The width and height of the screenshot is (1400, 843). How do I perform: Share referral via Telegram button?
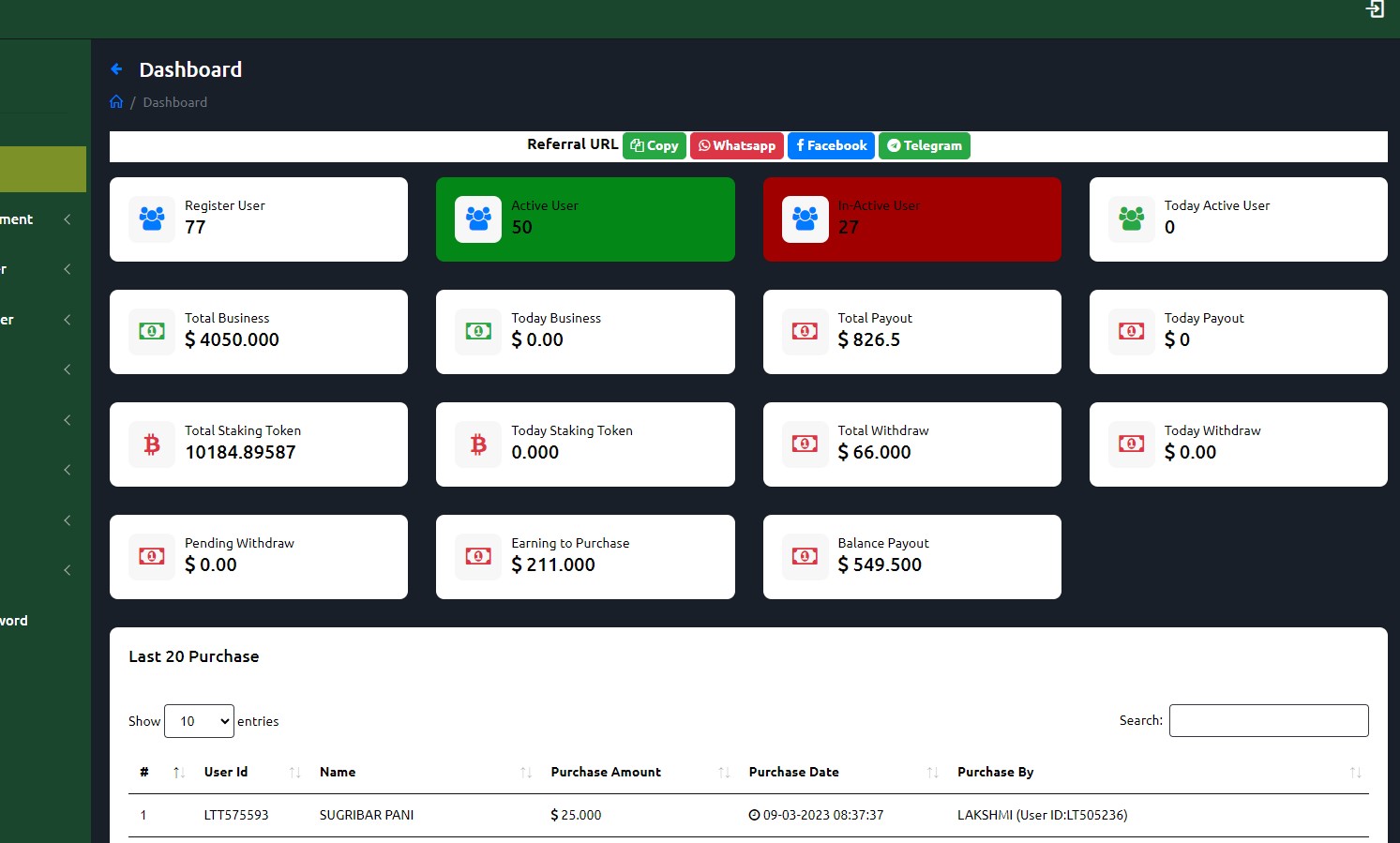925,145
